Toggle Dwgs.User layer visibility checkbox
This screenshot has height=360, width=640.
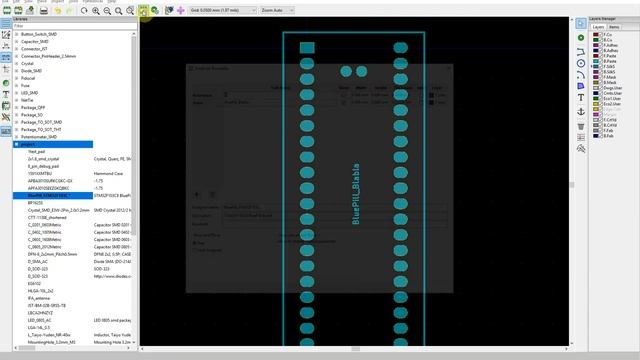pos(600,88)
